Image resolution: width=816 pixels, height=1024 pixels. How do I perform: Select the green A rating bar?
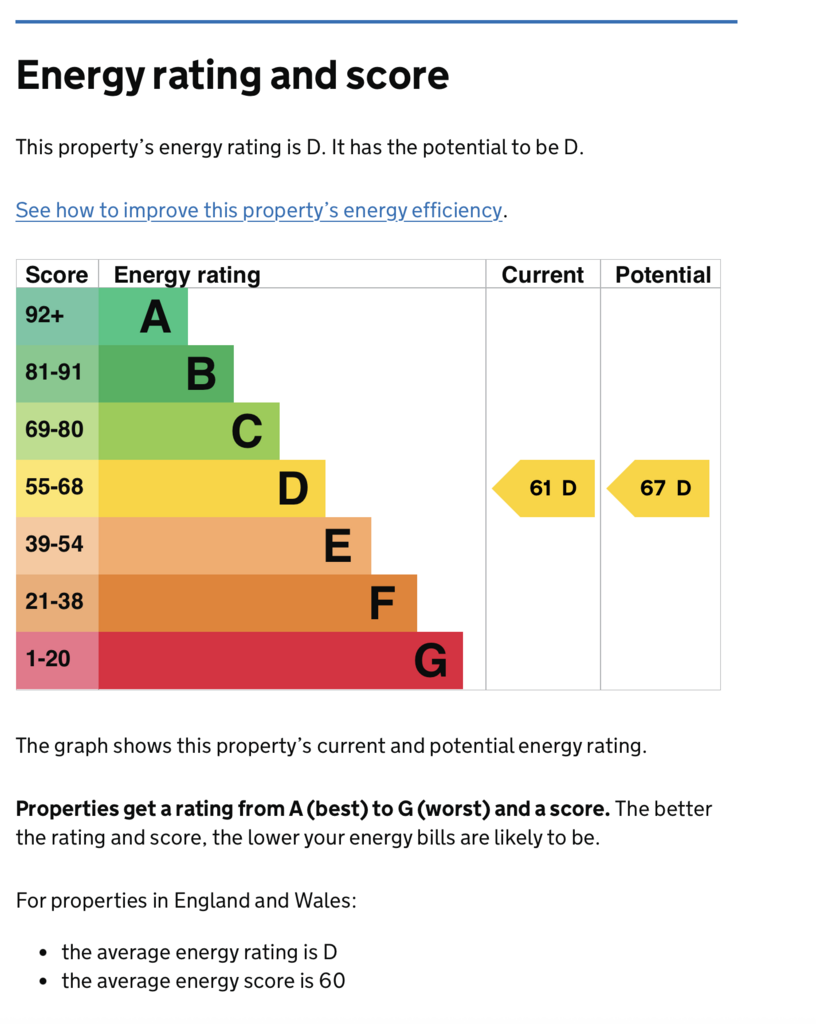point(143,316)
